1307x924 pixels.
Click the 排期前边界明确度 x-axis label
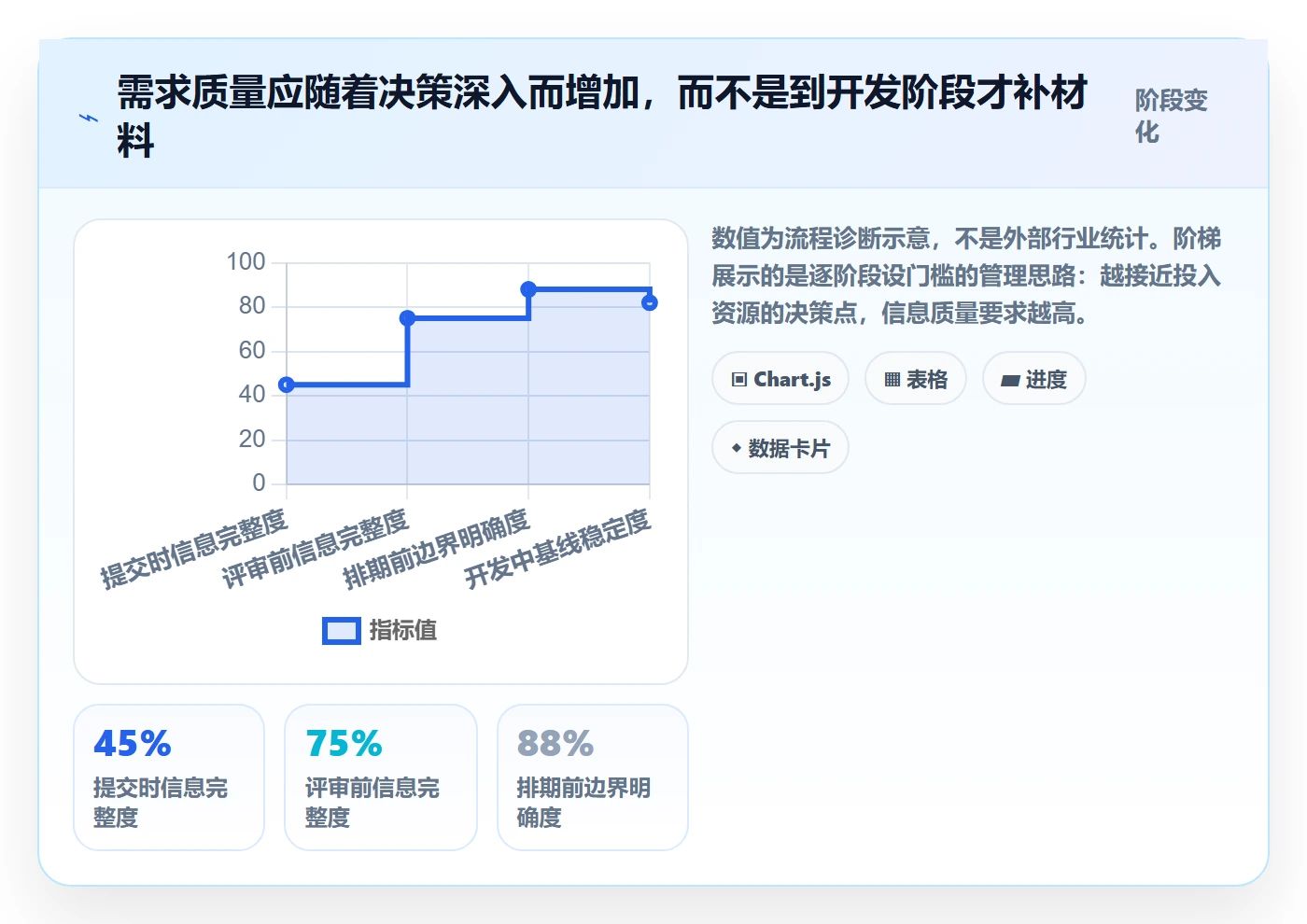coord(437,550)
